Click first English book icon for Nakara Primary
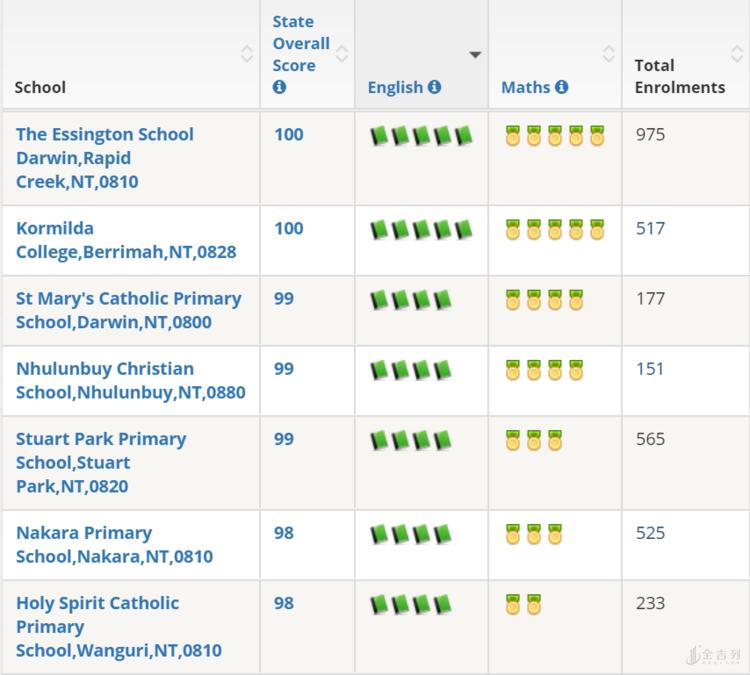The image size is (750, 675). 379,534
